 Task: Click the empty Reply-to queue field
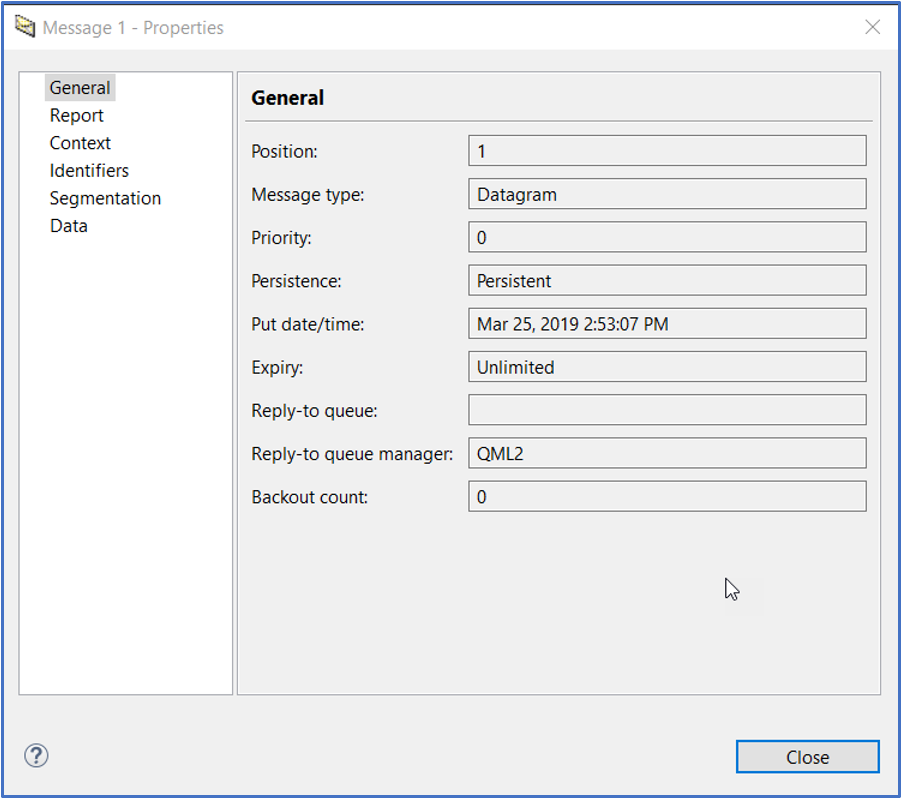(x=666, y=410)
